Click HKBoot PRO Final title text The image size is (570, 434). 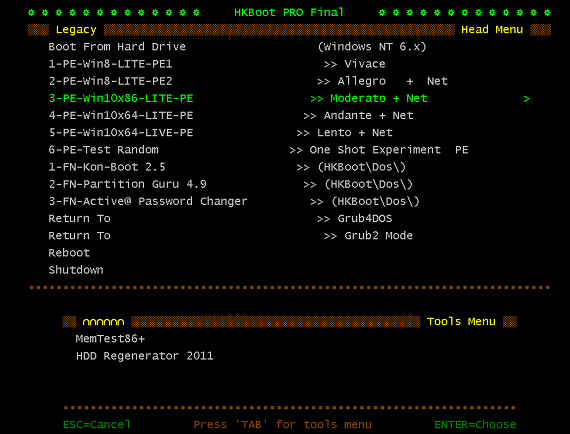point(289,12)
